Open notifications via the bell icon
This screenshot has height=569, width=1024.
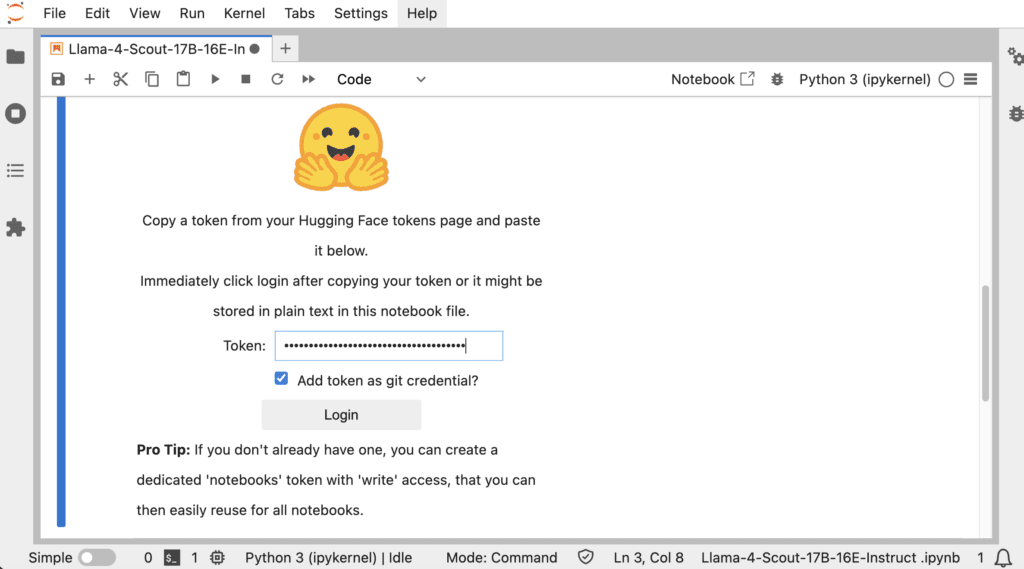pos(1003,558)
